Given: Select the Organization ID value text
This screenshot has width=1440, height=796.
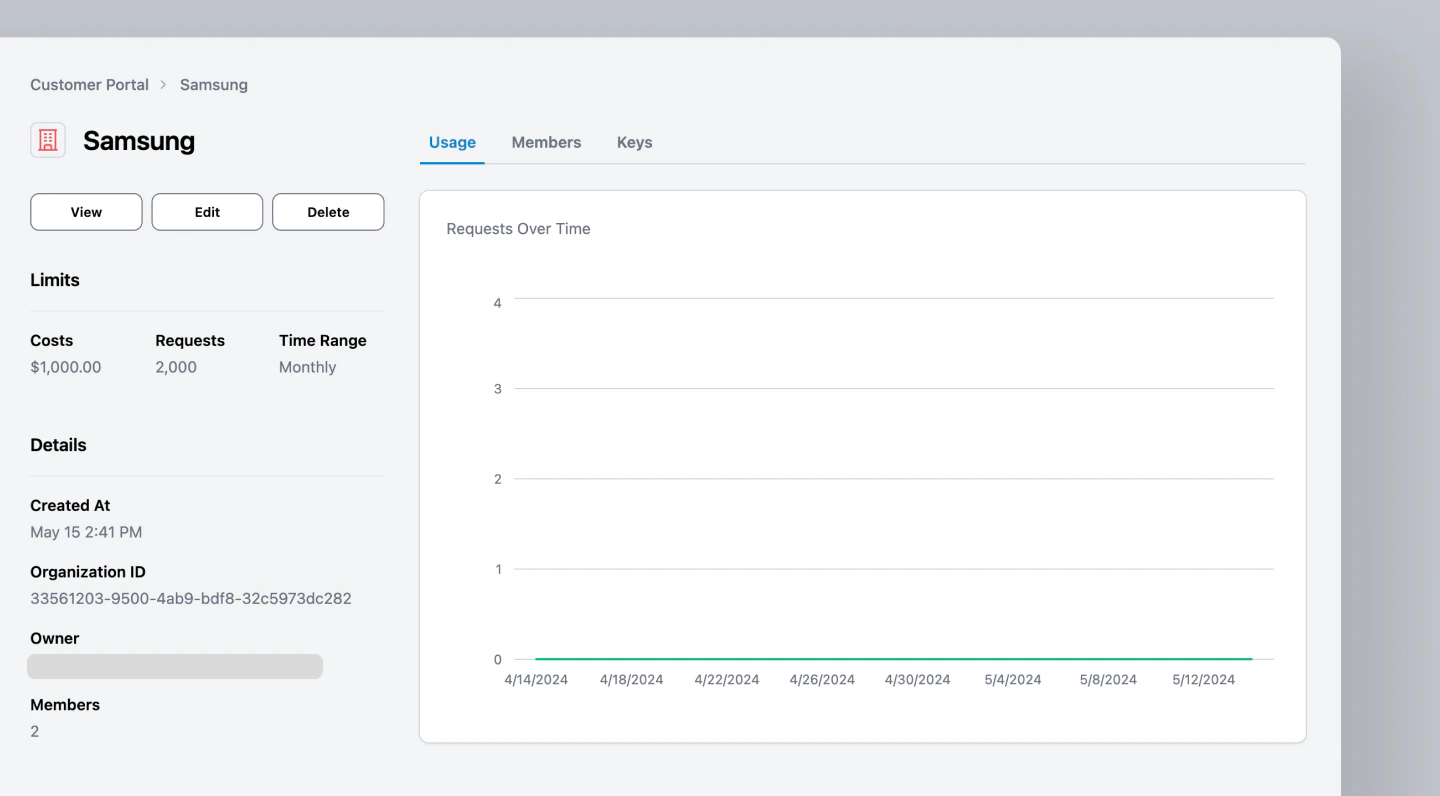Looking at the screenshot, I should [x=190, y=597].
